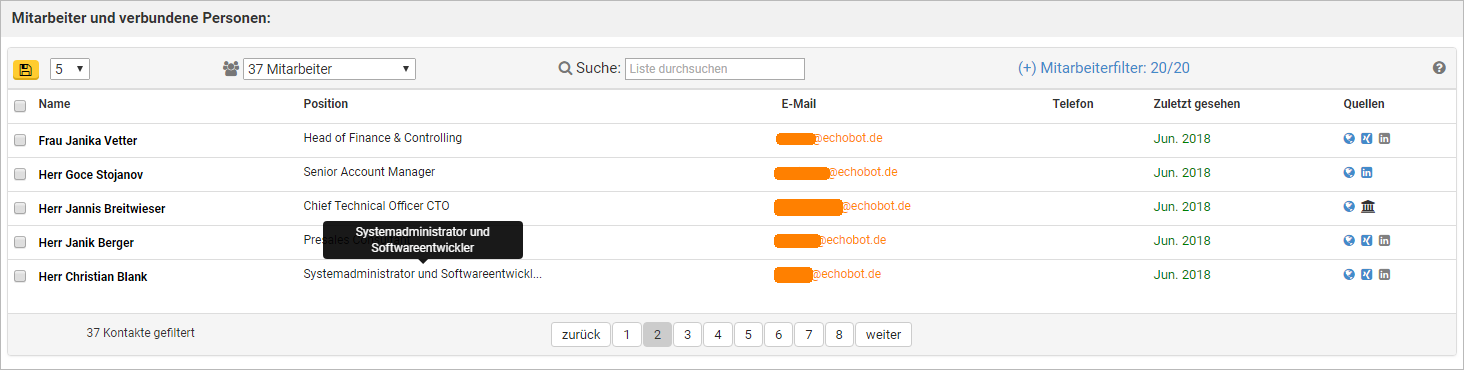1464x370 pixels.
Task: Expand the Mitarbeiterfilter 20/20 options
Action: click(1104, 69)
